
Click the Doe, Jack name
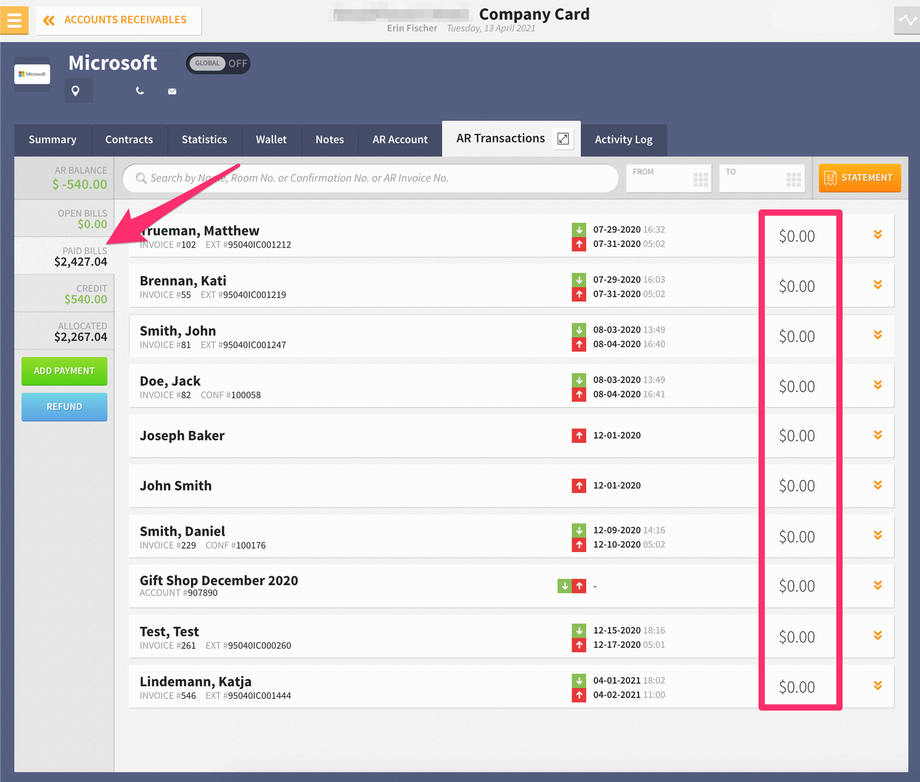170,381
